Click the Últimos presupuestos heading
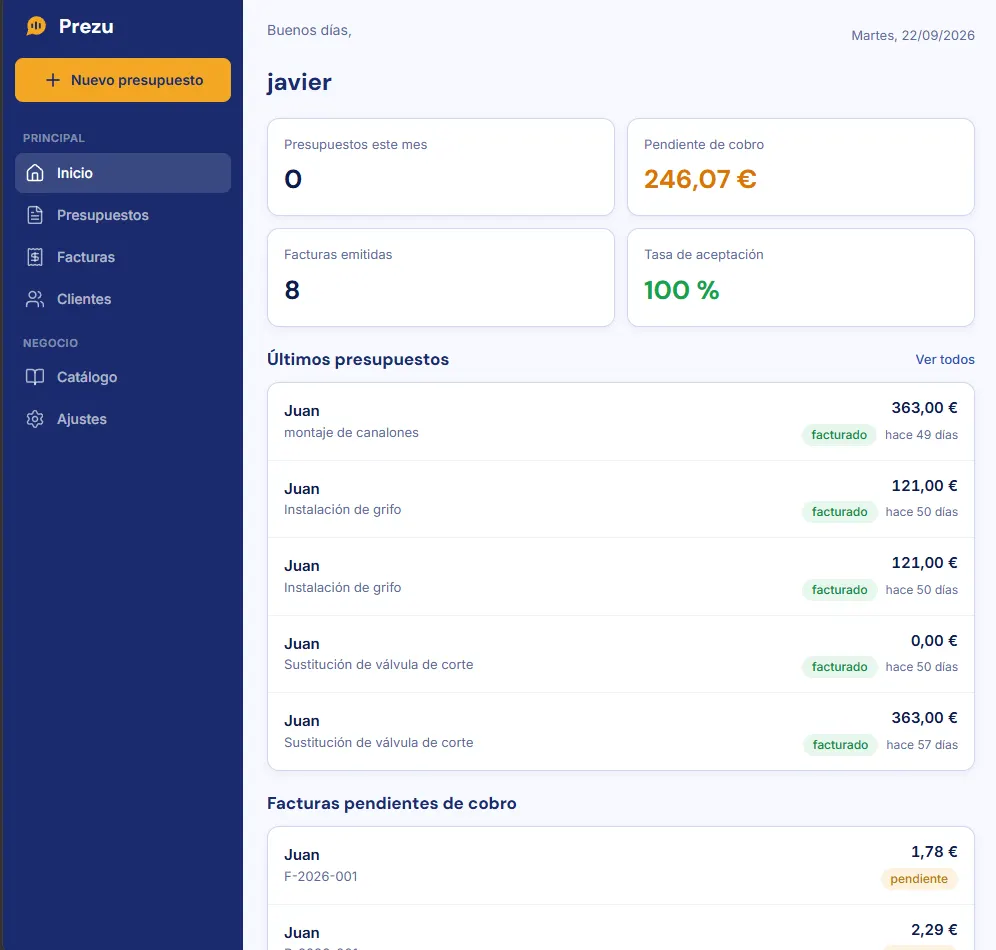This screenshot has height=950, width=996. (358, 359)
